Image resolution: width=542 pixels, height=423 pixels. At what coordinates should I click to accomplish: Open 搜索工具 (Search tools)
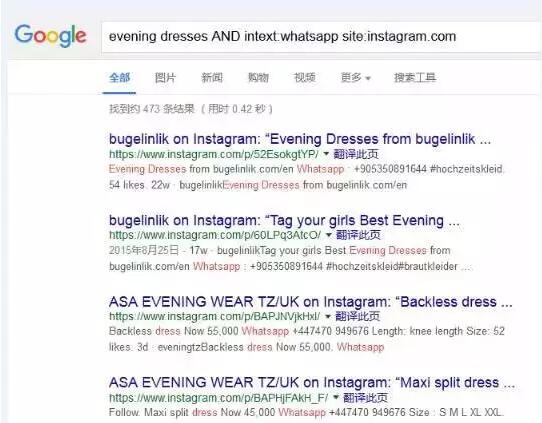point(415,77)
